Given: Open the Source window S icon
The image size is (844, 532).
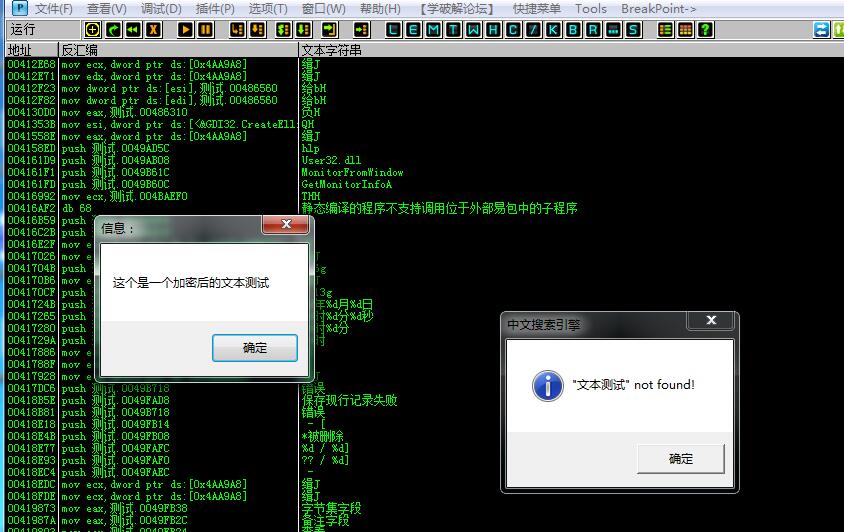Looking at the screenshot, I should click(633, 30).
